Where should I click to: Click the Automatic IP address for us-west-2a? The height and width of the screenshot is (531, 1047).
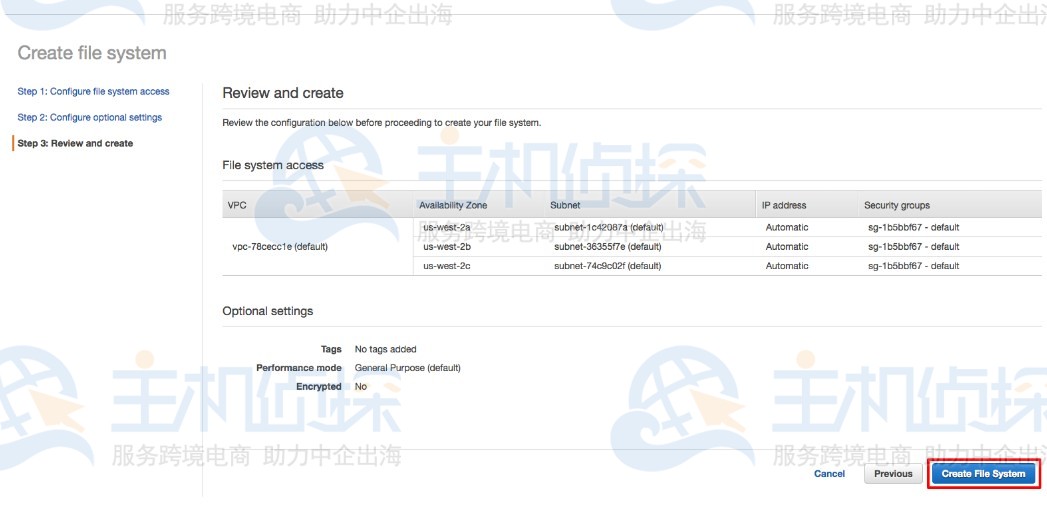(787, 227)
